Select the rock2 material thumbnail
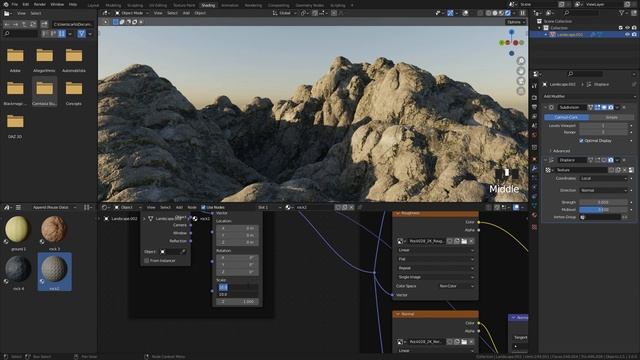The width and height of the screenshot is (640, 360). click(54, 271)
